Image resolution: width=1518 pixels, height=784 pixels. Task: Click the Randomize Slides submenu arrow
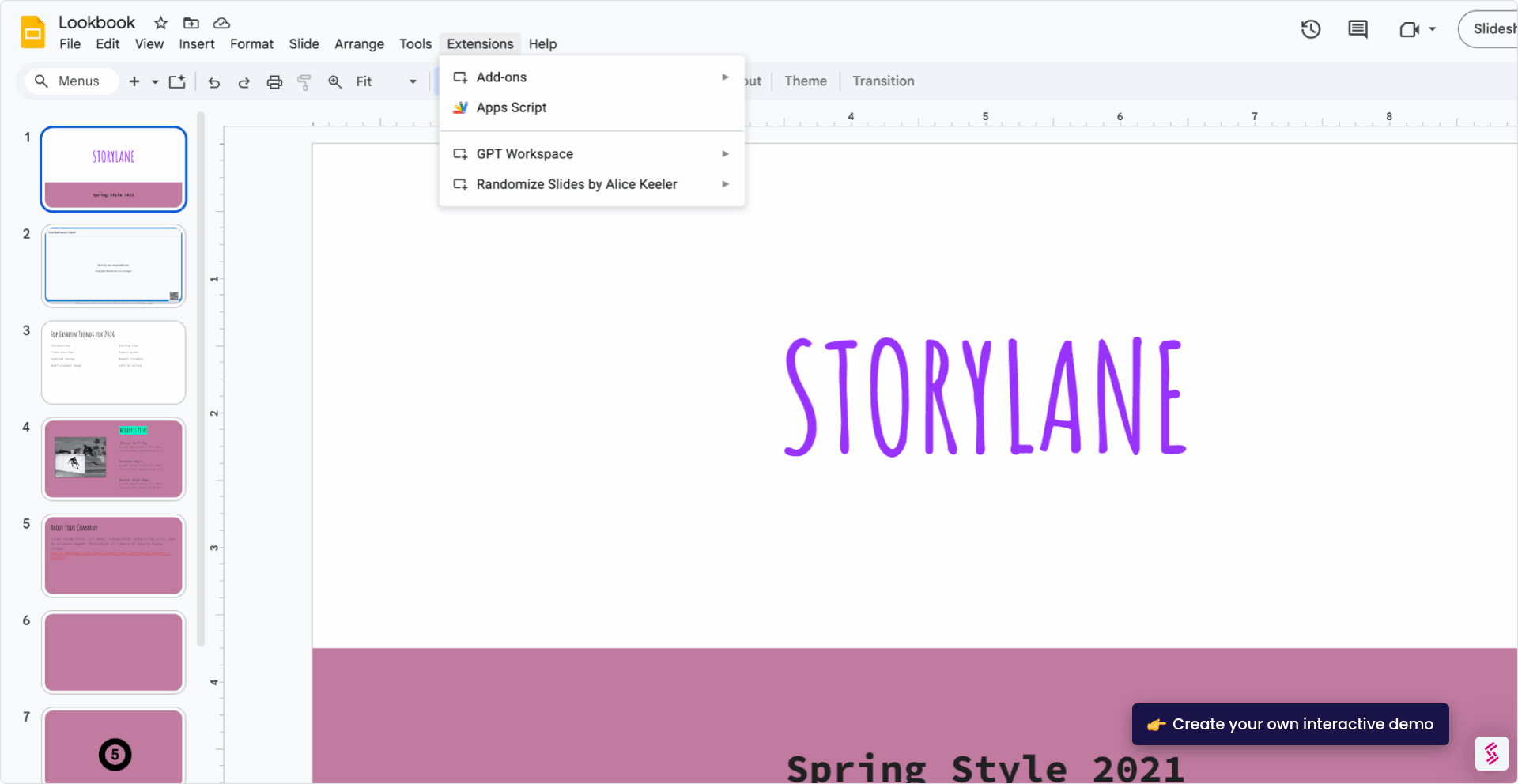(725, 184)
